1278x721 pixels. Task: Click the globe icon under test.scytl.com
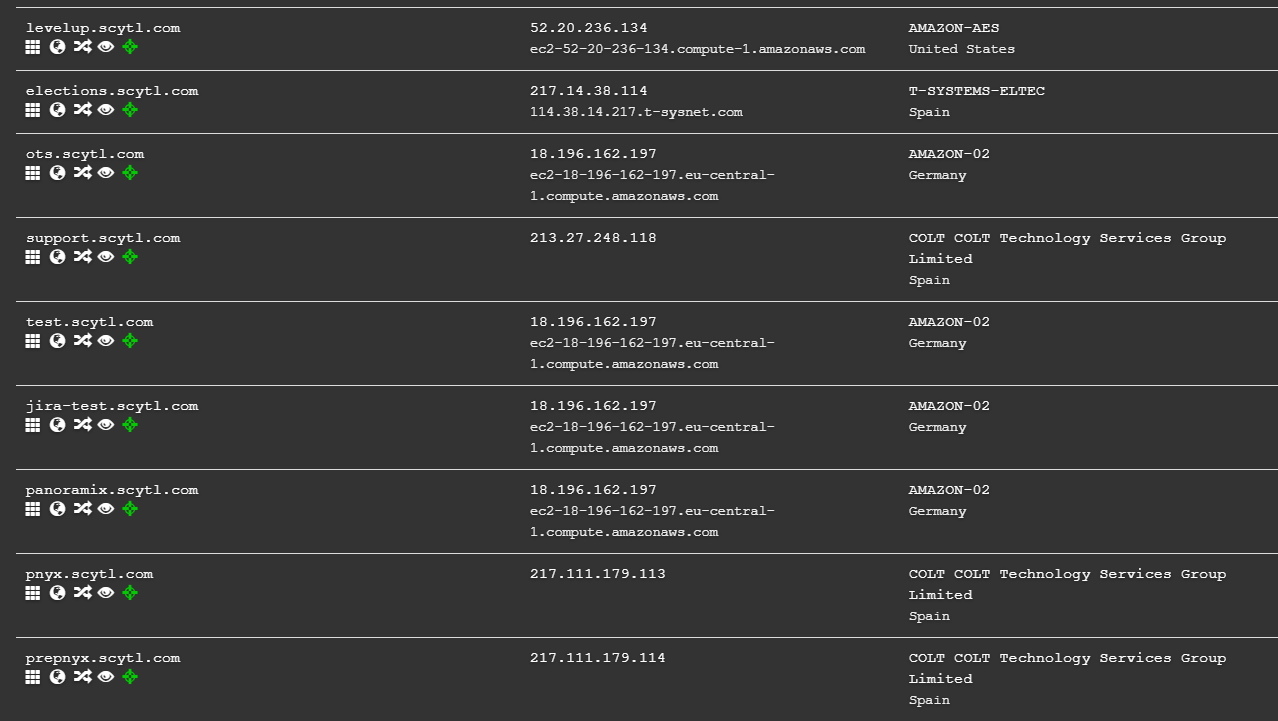click(57, 341)
